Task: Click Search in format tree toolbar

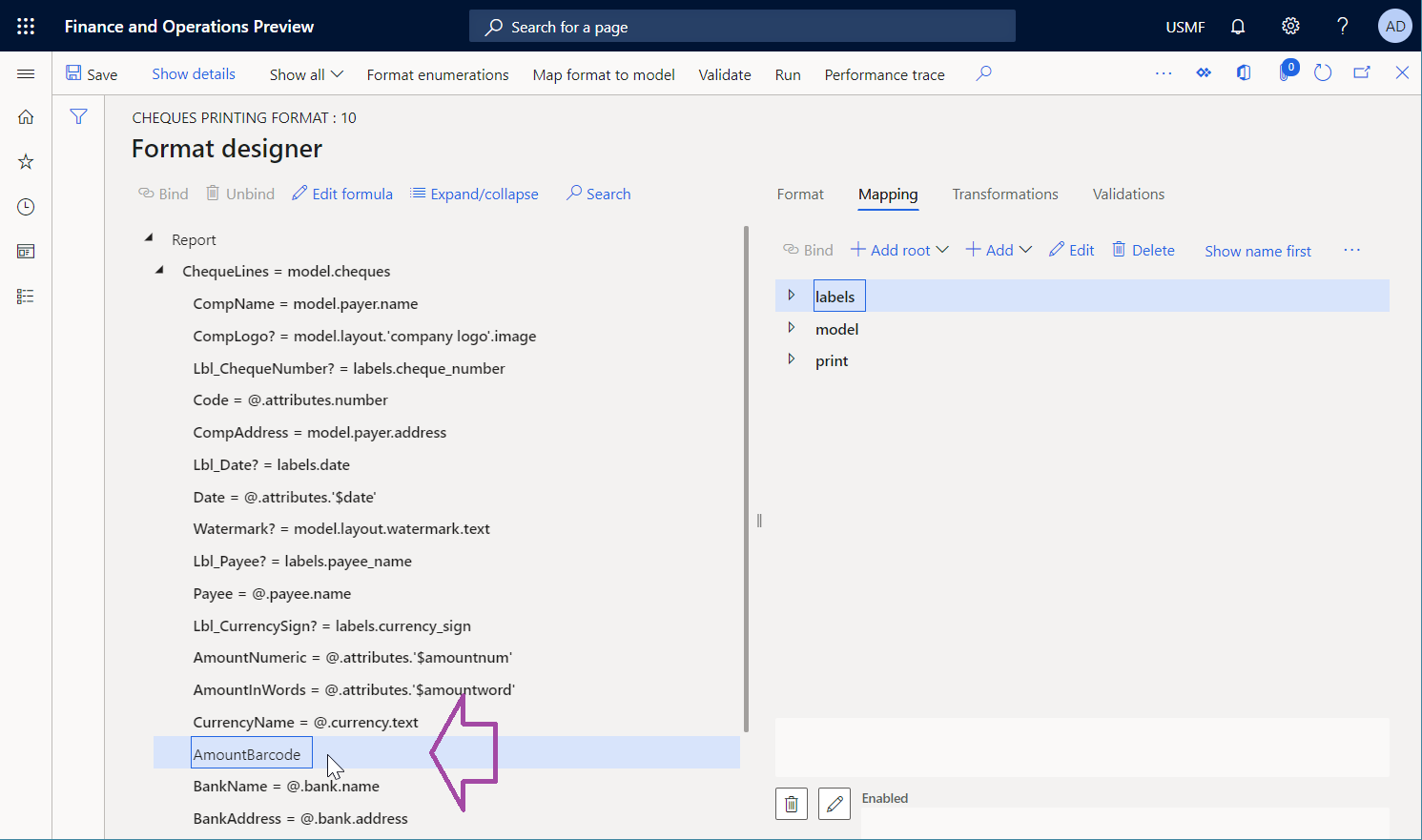Action: pyautogui.click(x=598, y=194)
